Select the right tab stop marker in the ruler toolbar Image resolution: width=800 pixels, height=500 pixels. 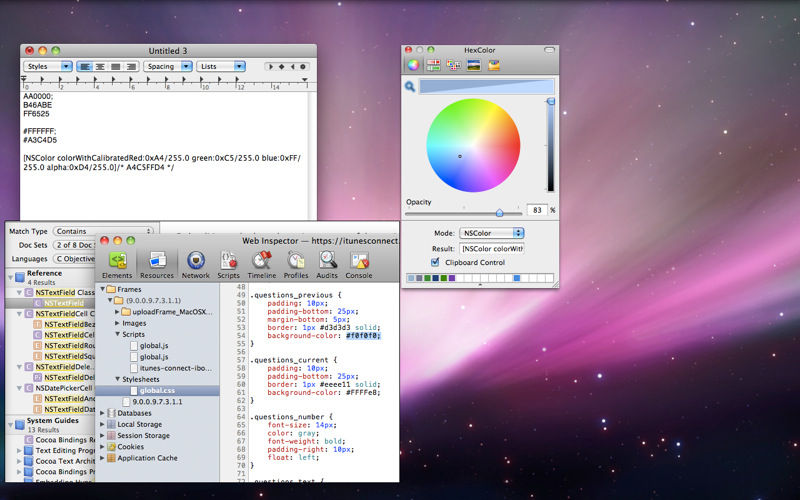click(x=292, y=66)
